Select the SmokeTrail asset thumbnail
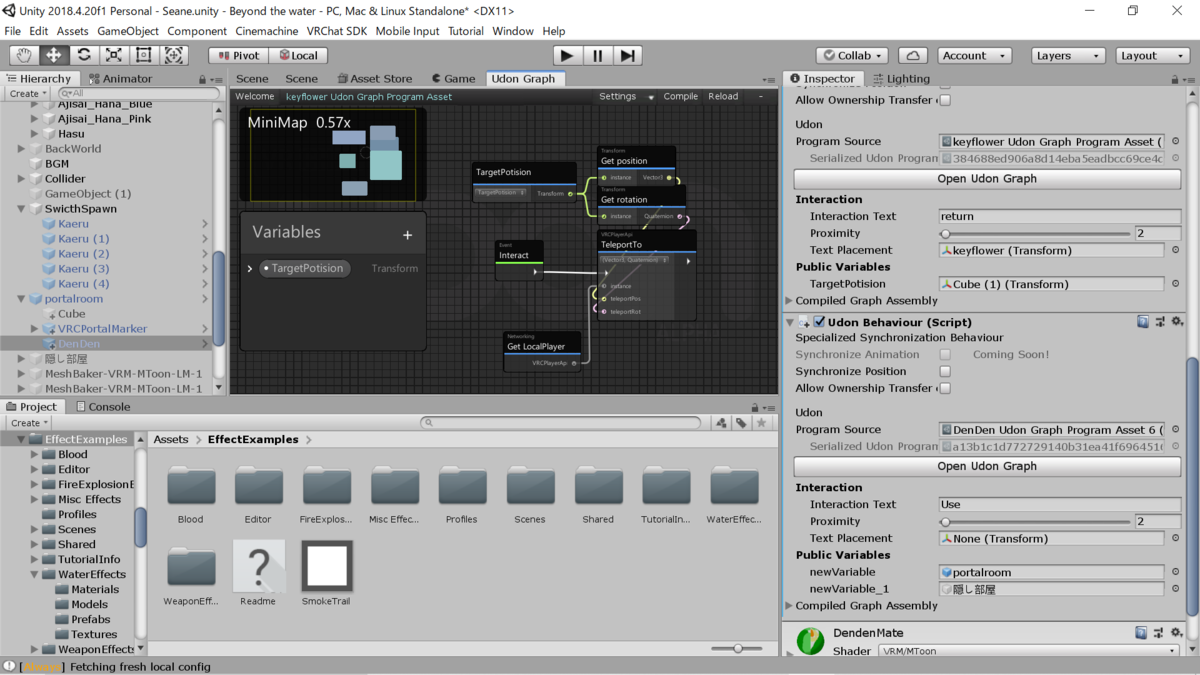 click(x=327, y=566)
